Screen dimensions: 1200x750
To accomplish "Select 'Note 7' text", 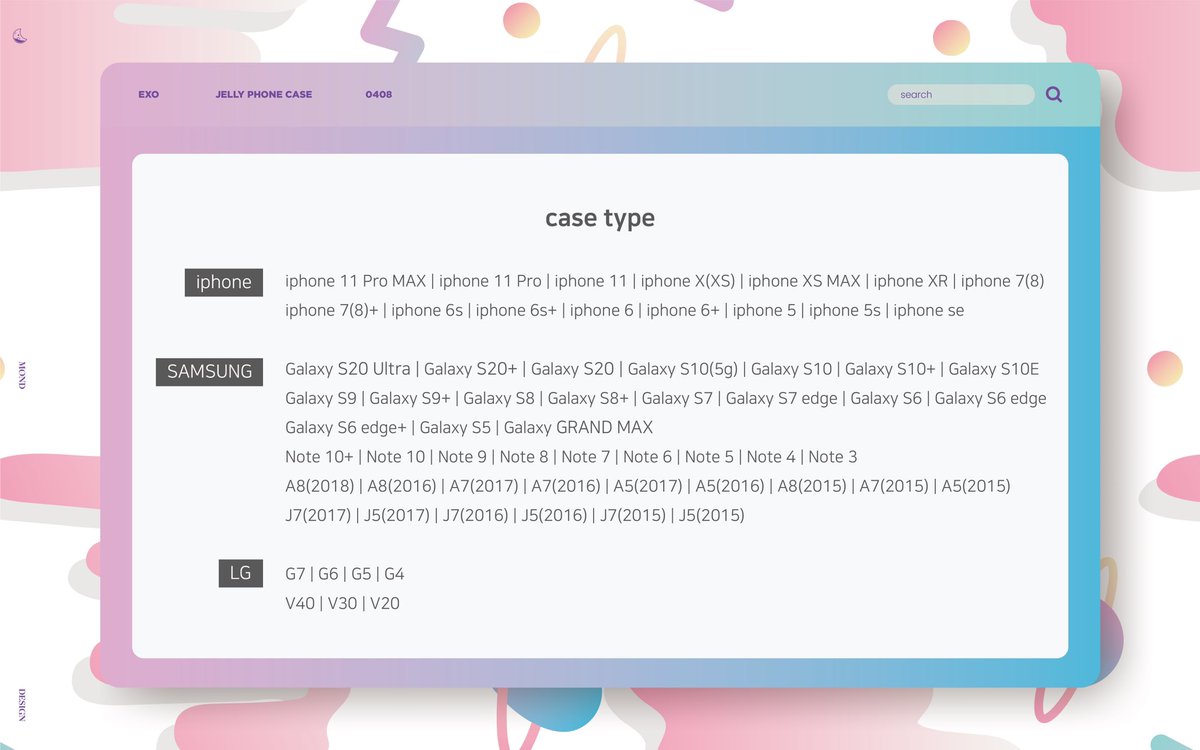I will coord(586,457).
